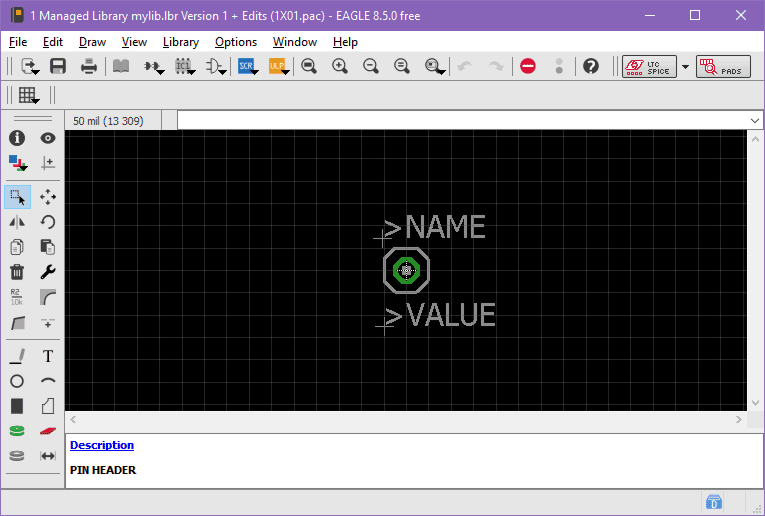Click the Description link

coord(101,445)
